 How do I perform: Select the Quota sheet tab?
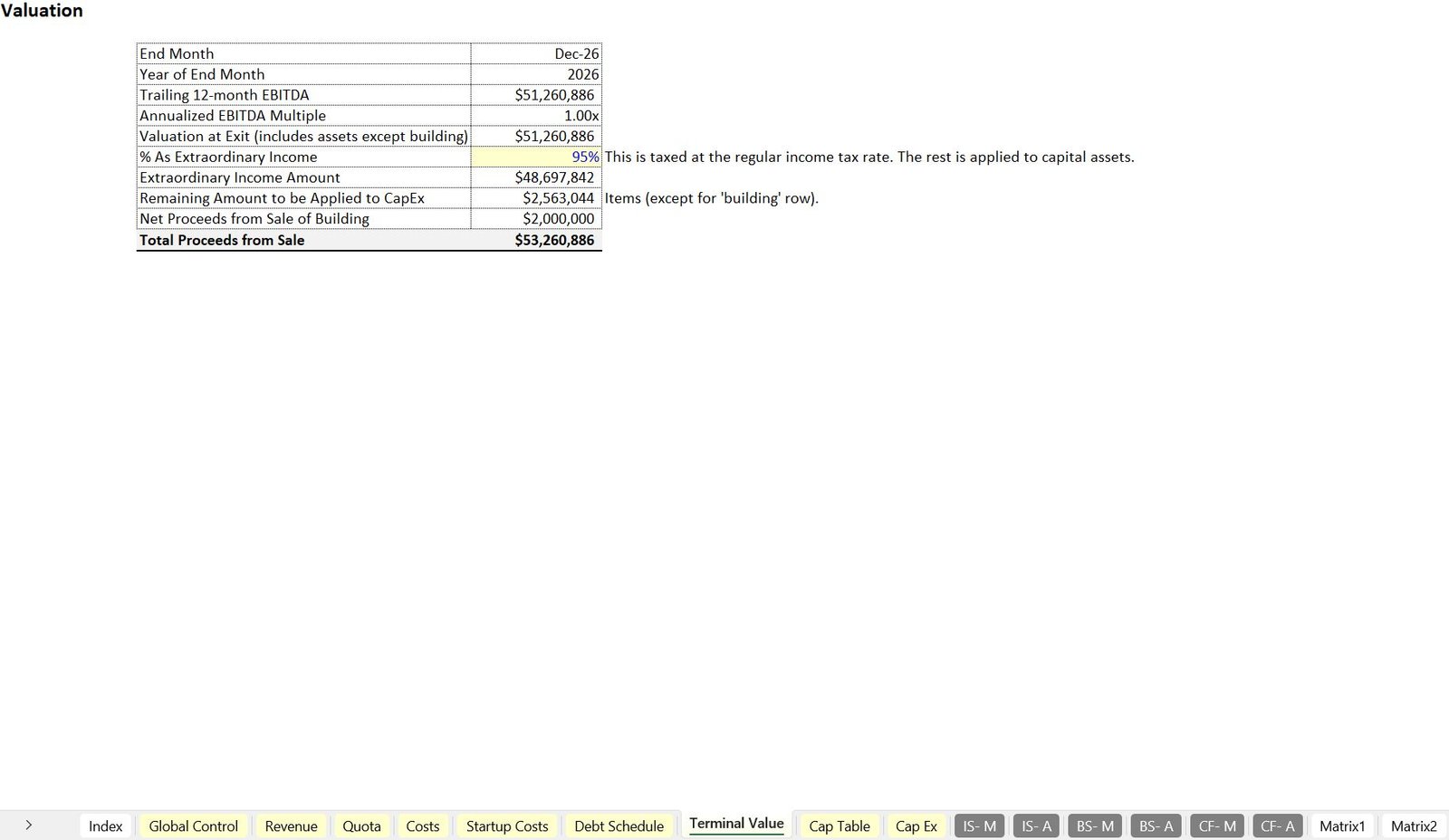(x=361, y=826)
